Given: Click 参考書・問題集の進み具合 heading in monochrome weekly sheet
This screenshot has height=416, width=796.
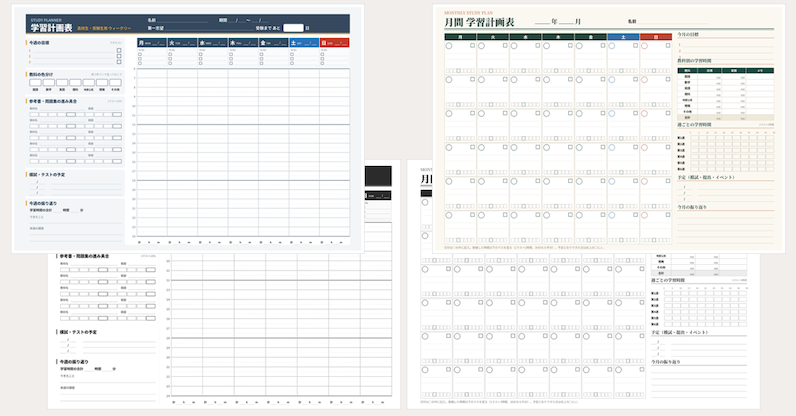Looking at the screenshot, I should 84,256.
